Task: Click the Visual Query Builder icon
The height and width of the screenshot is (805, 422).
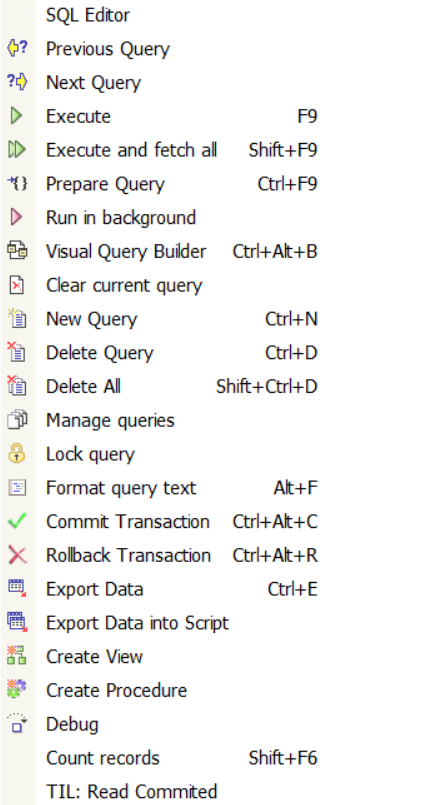Action: pos(17,251)
